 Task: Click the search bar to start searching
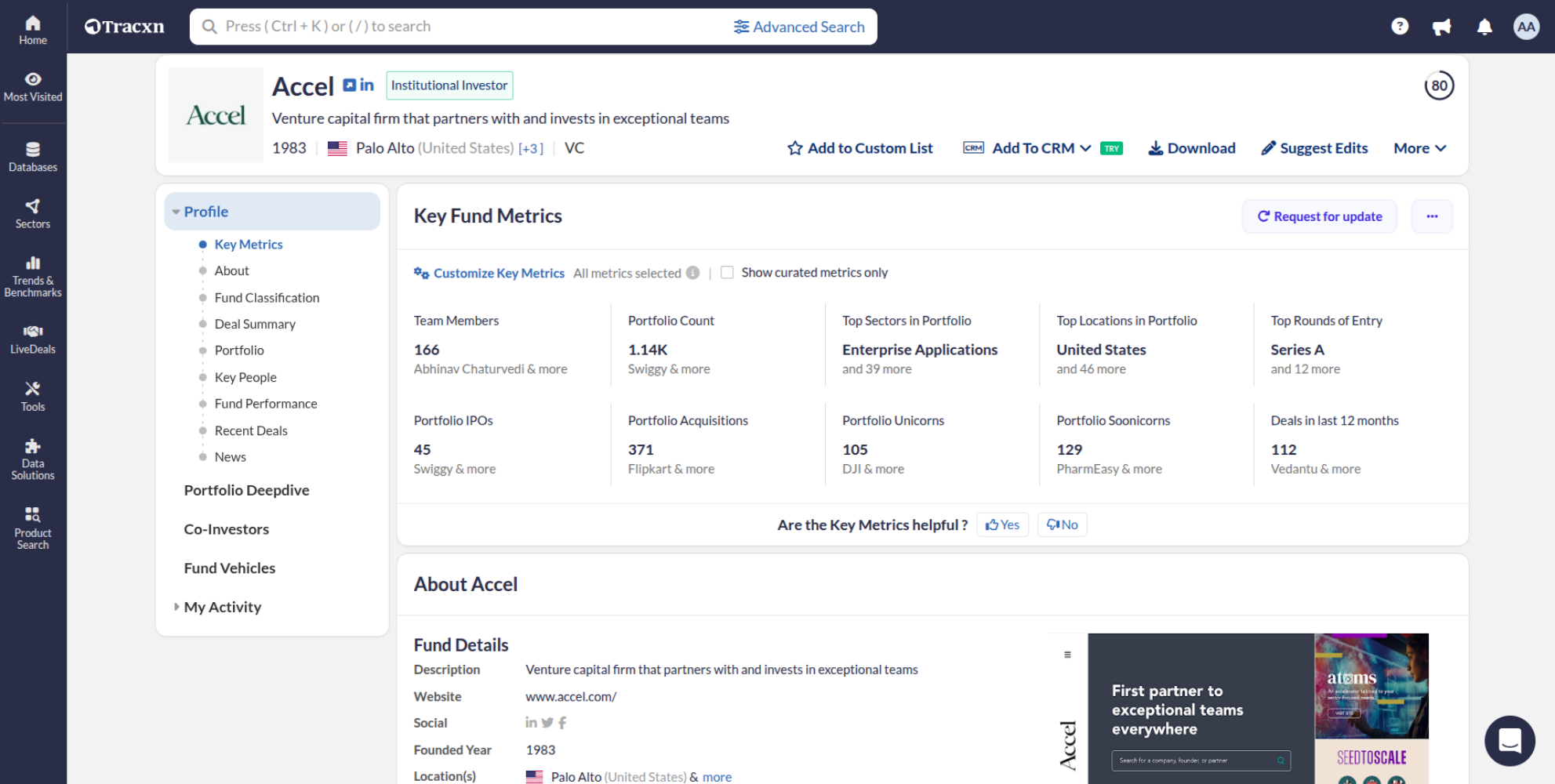(470, 26)
